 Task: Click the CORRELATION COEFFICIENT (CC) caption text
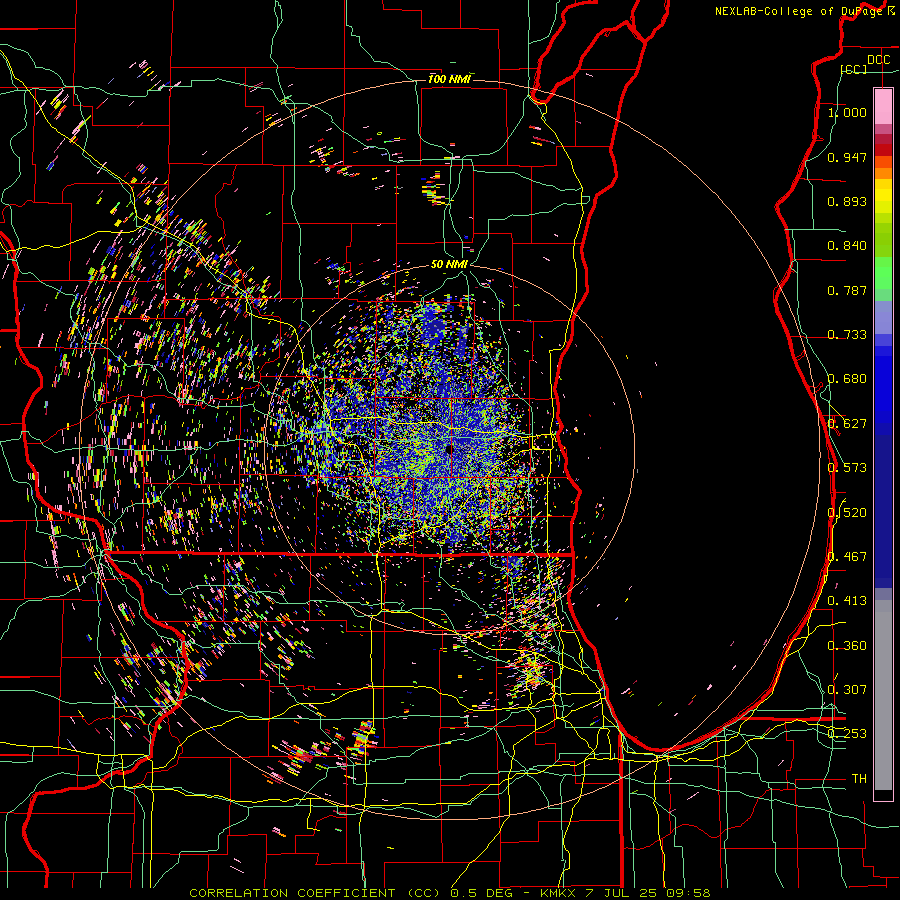click(315, 893)
